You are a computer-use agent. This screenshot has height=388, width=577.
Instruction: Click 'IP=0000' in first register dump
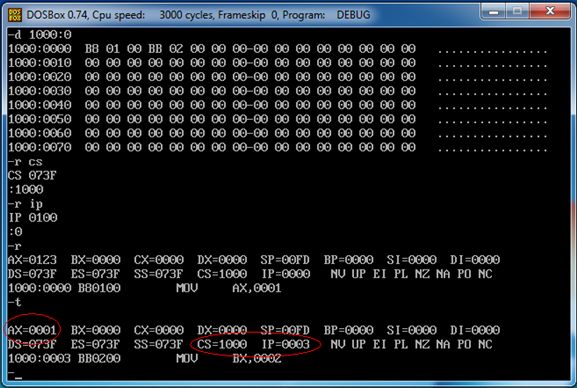(x=286, y=274)
